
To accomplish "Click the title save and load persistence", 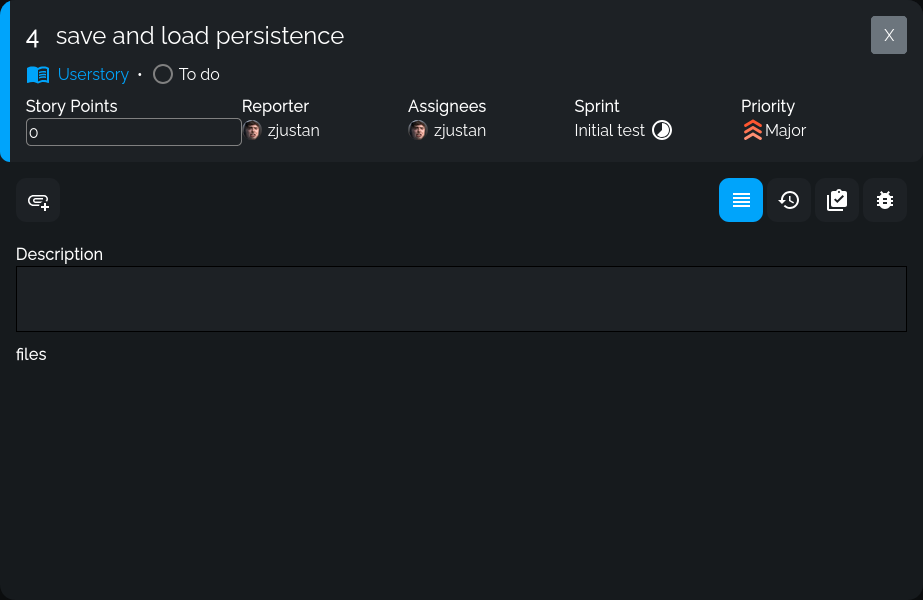I will (200, 36).
